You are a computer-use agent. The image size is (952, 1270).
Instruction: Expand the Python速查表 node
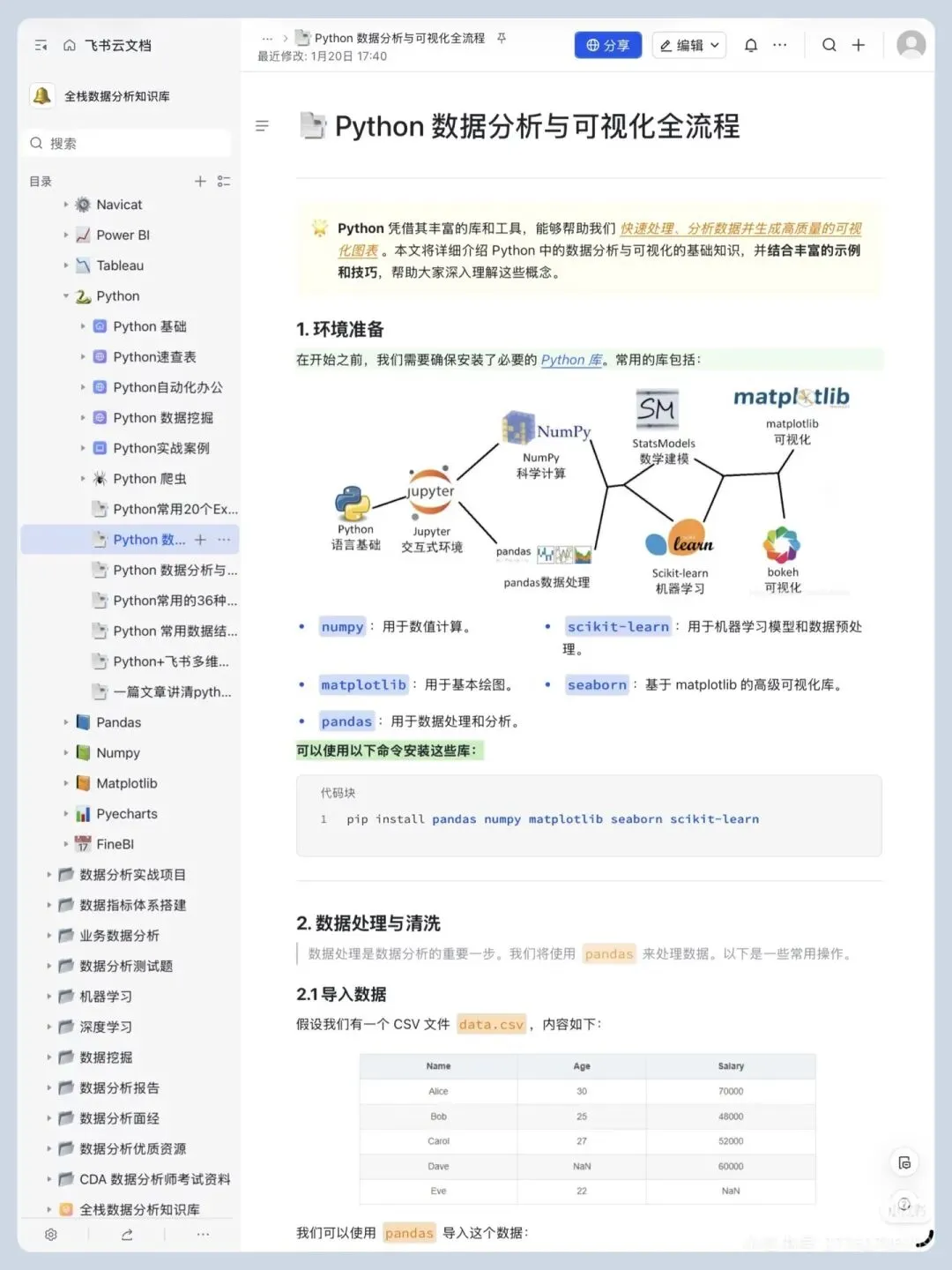click(x=83, y=357)
